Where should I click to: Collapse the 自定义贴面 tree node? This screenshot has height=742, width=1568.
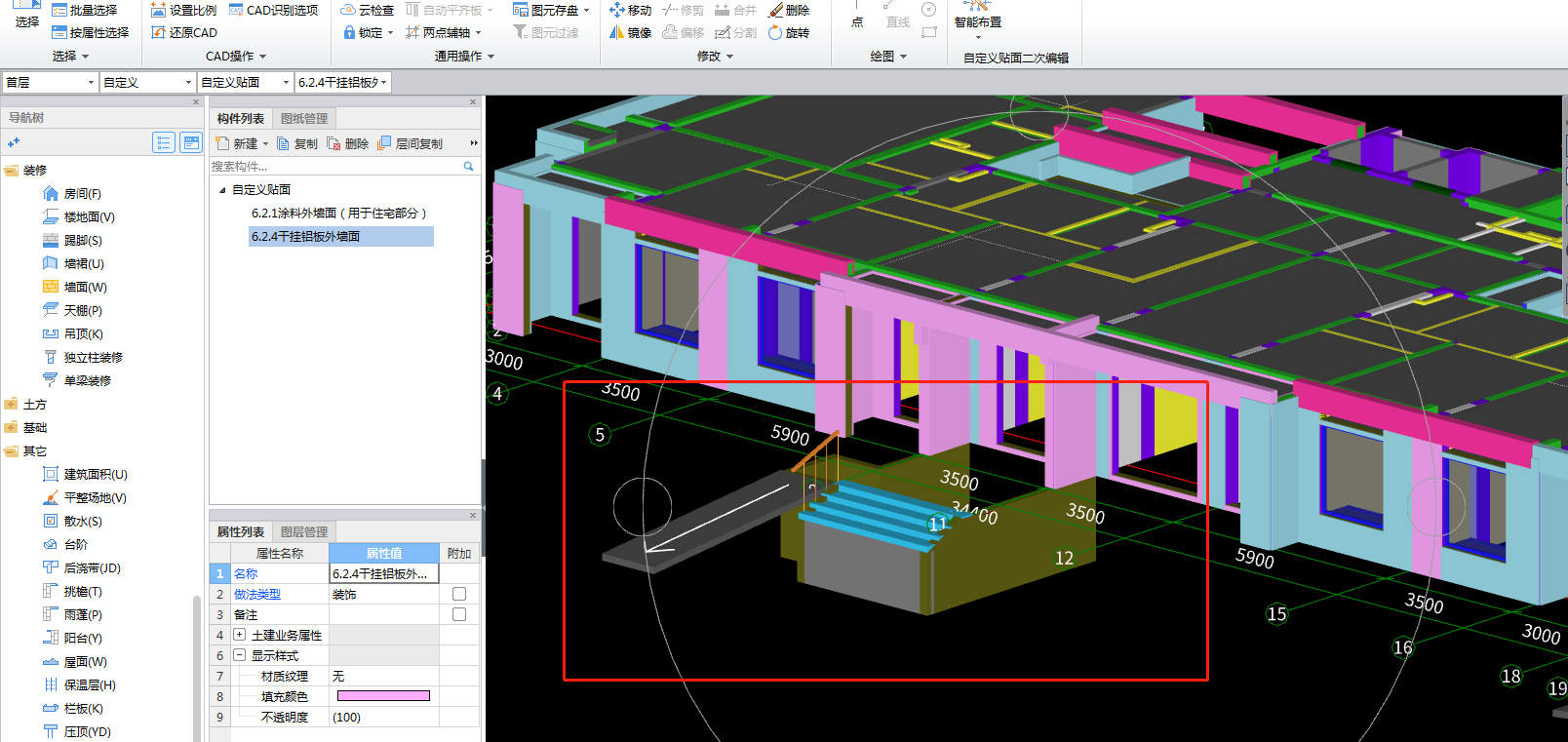pyautogui.click(x=222, y=190)
